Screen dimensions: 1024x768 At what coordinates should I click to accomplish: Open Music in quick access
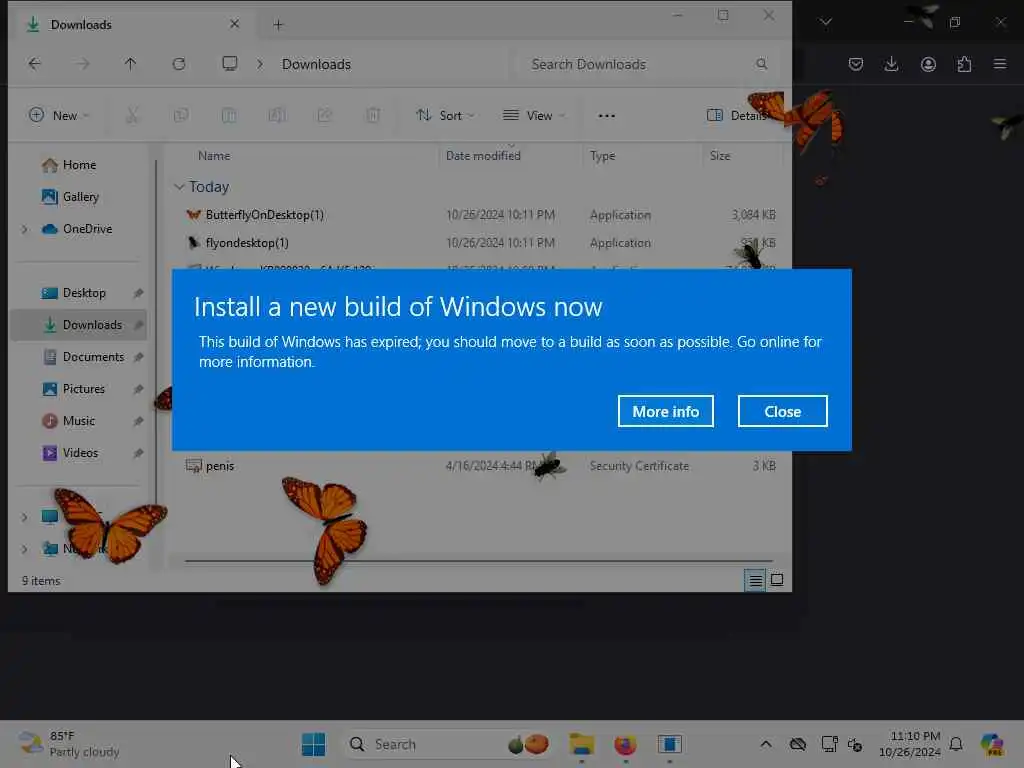tap(78, 421)
